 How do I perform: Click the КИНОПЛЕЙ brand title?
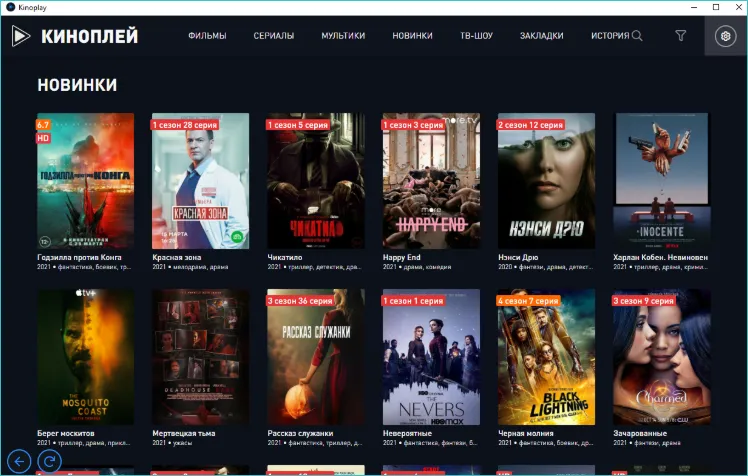coord(90,36)
